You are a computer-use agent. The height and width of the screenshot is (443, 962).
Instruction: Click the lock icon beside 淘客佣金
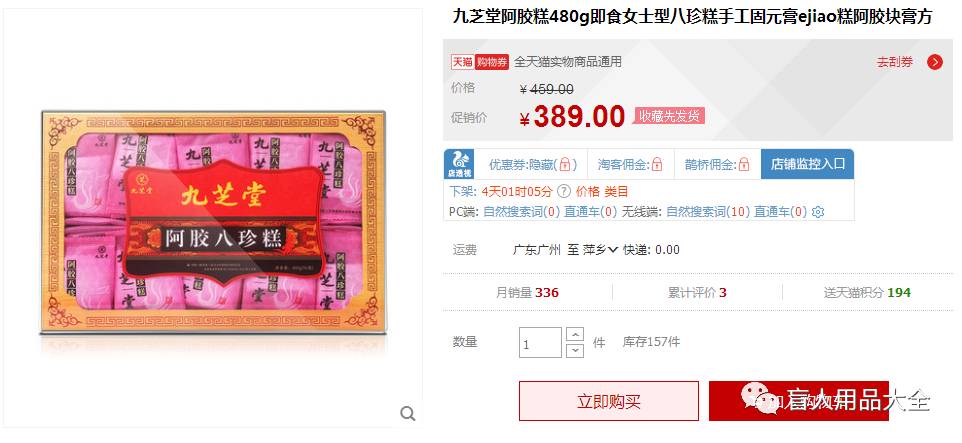pyautogui.click(x=657, y=164)
